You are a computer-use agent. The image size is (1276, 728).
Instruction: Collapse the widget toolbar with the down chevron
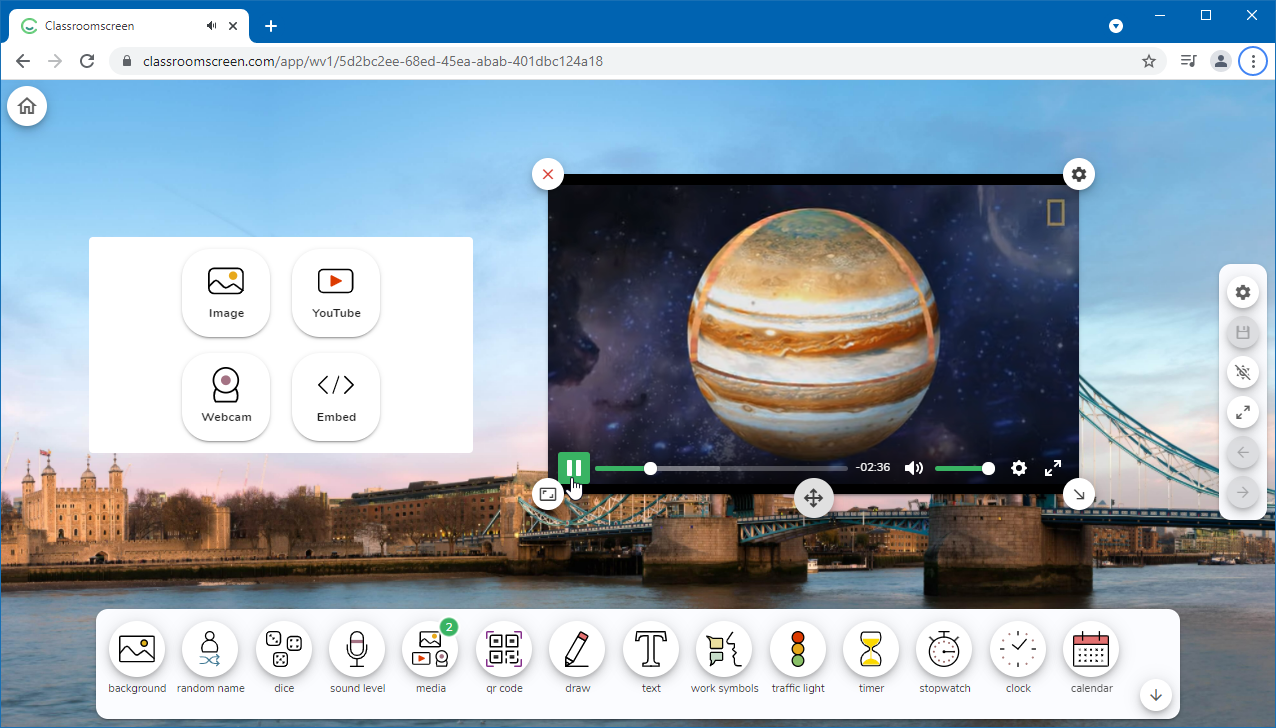coord(1155,695)
